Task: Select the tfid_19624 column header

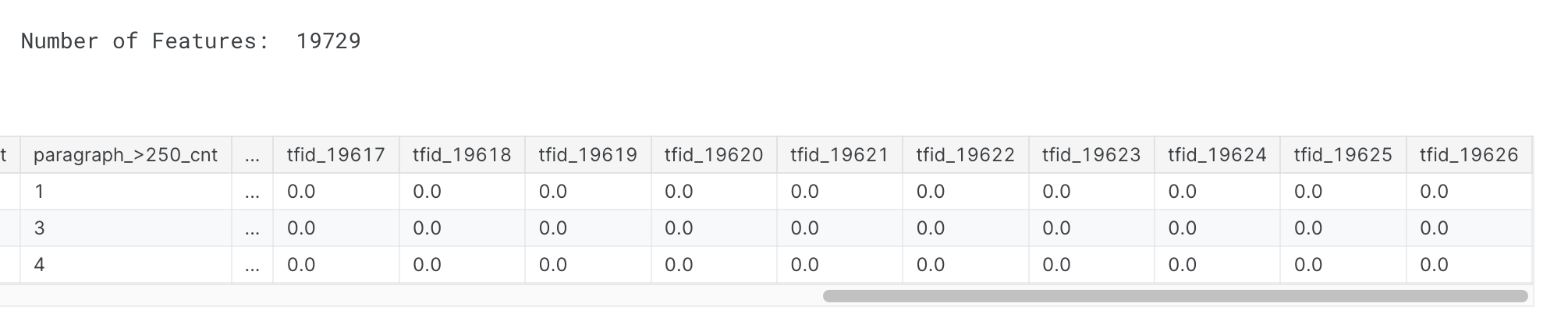Action: pos(1217,155)
